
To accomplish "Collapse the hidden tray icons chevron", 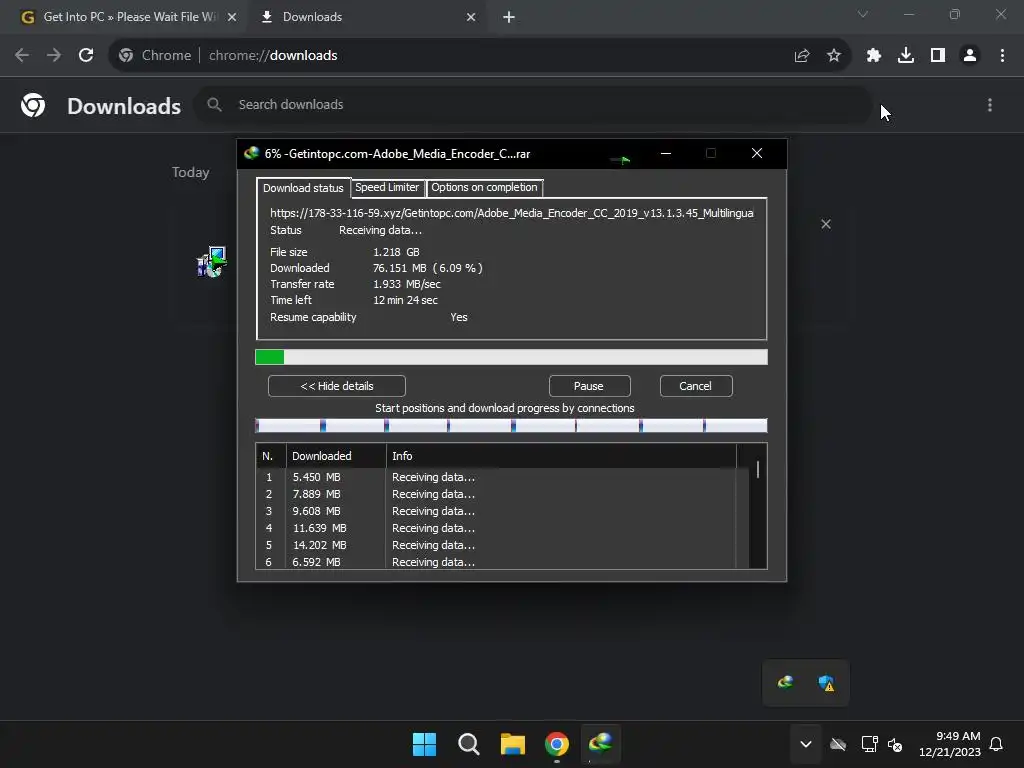I will (x=806, y=744).
